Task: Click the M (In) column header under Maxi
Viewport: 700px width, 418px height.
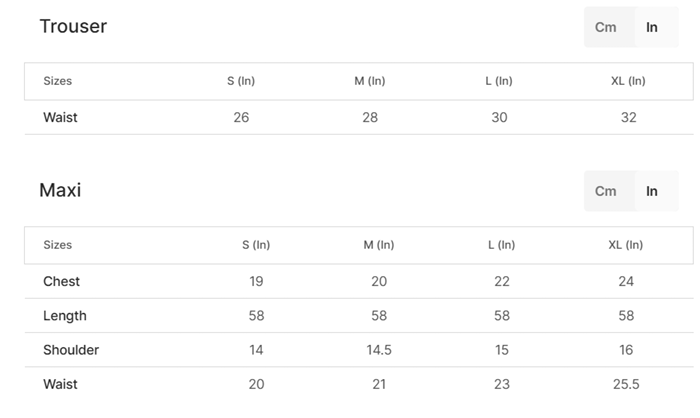Action: pos(379,245)
